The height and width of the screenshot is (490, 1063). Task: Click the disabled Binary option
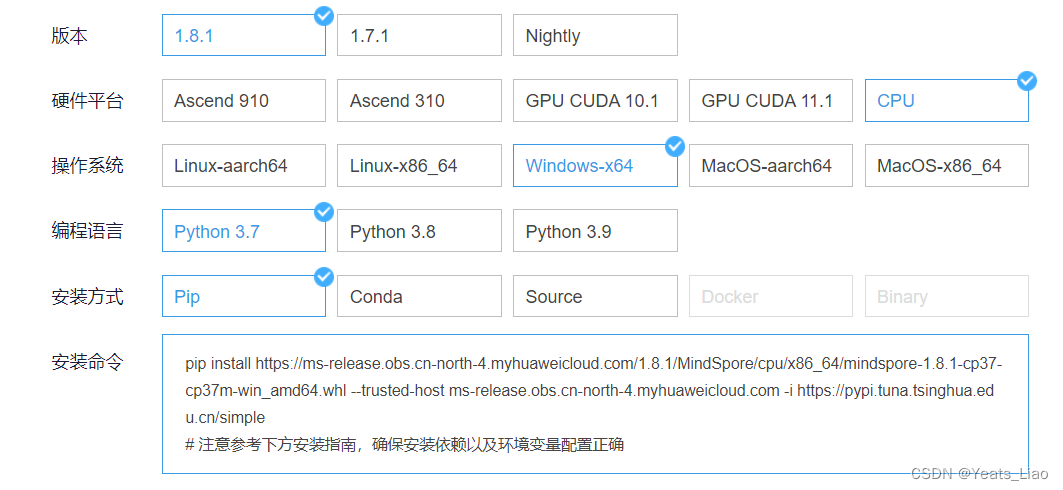(946, 296)
